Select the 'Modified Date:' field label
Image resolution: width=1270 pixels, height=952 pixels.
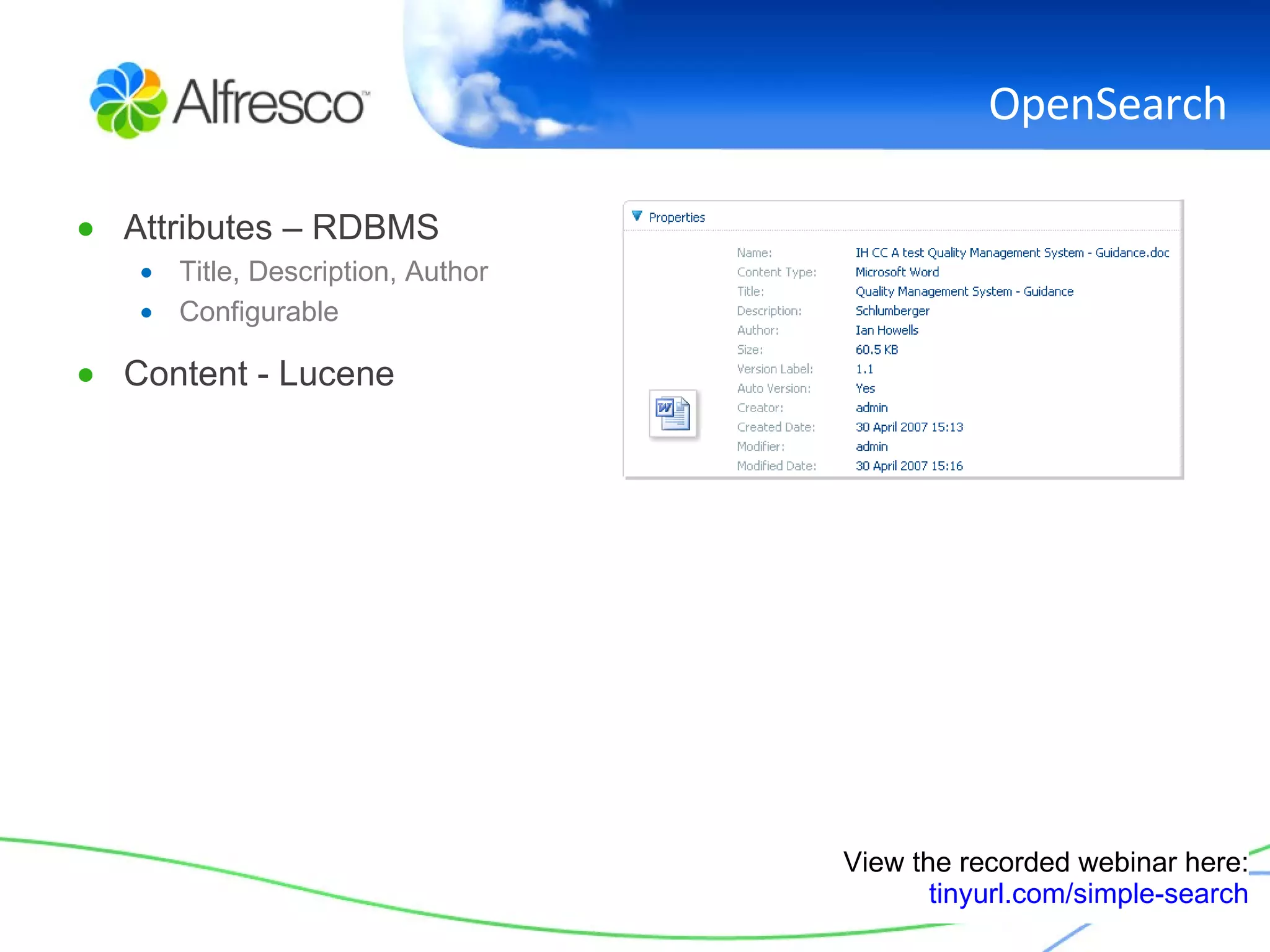tap(776, 465)
